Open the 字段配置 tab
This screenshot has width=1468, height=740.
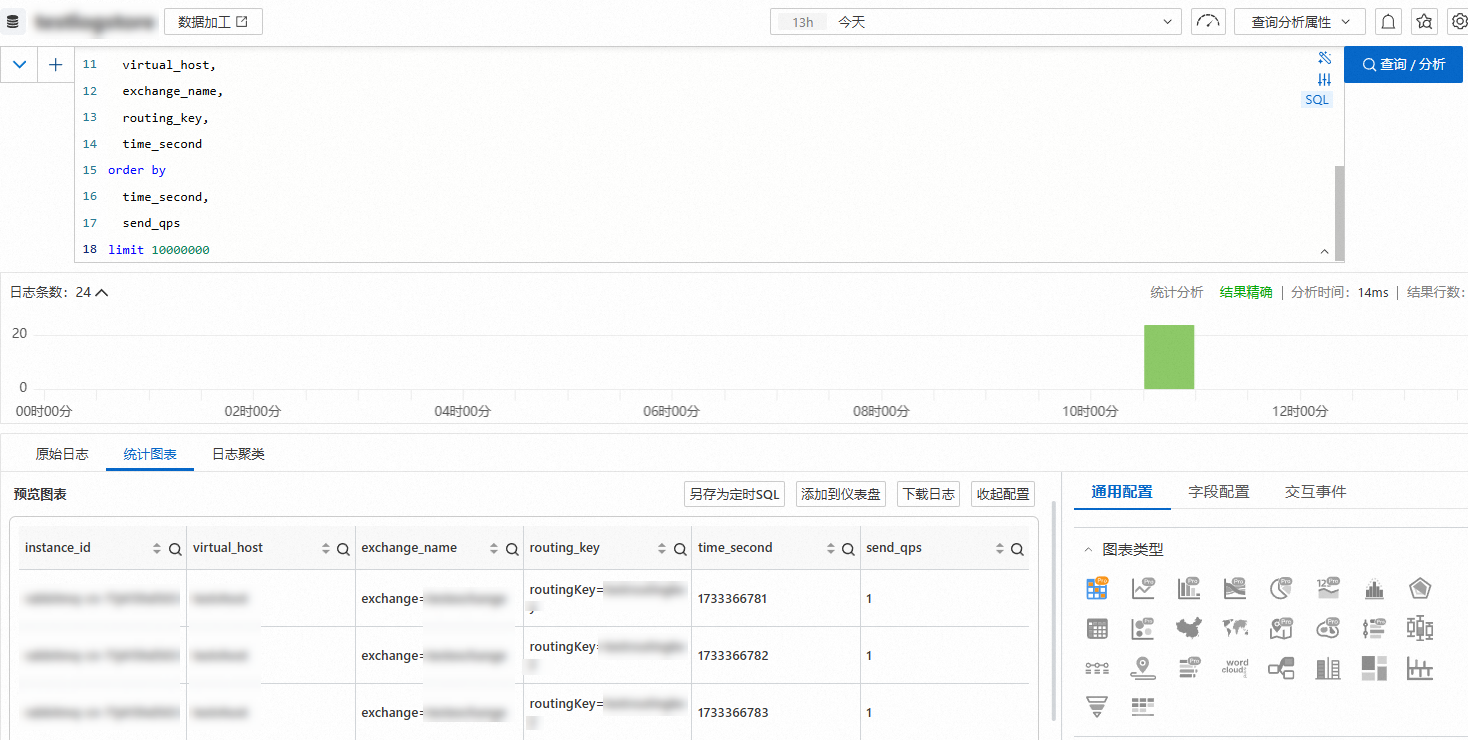(1219, 492)
